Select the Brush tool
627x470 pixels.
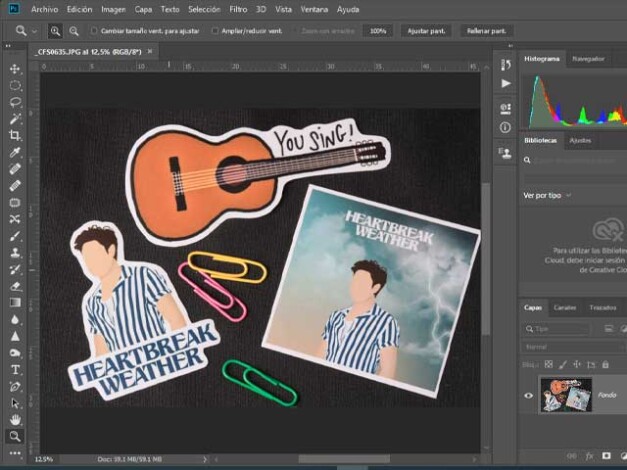point(15,236)
